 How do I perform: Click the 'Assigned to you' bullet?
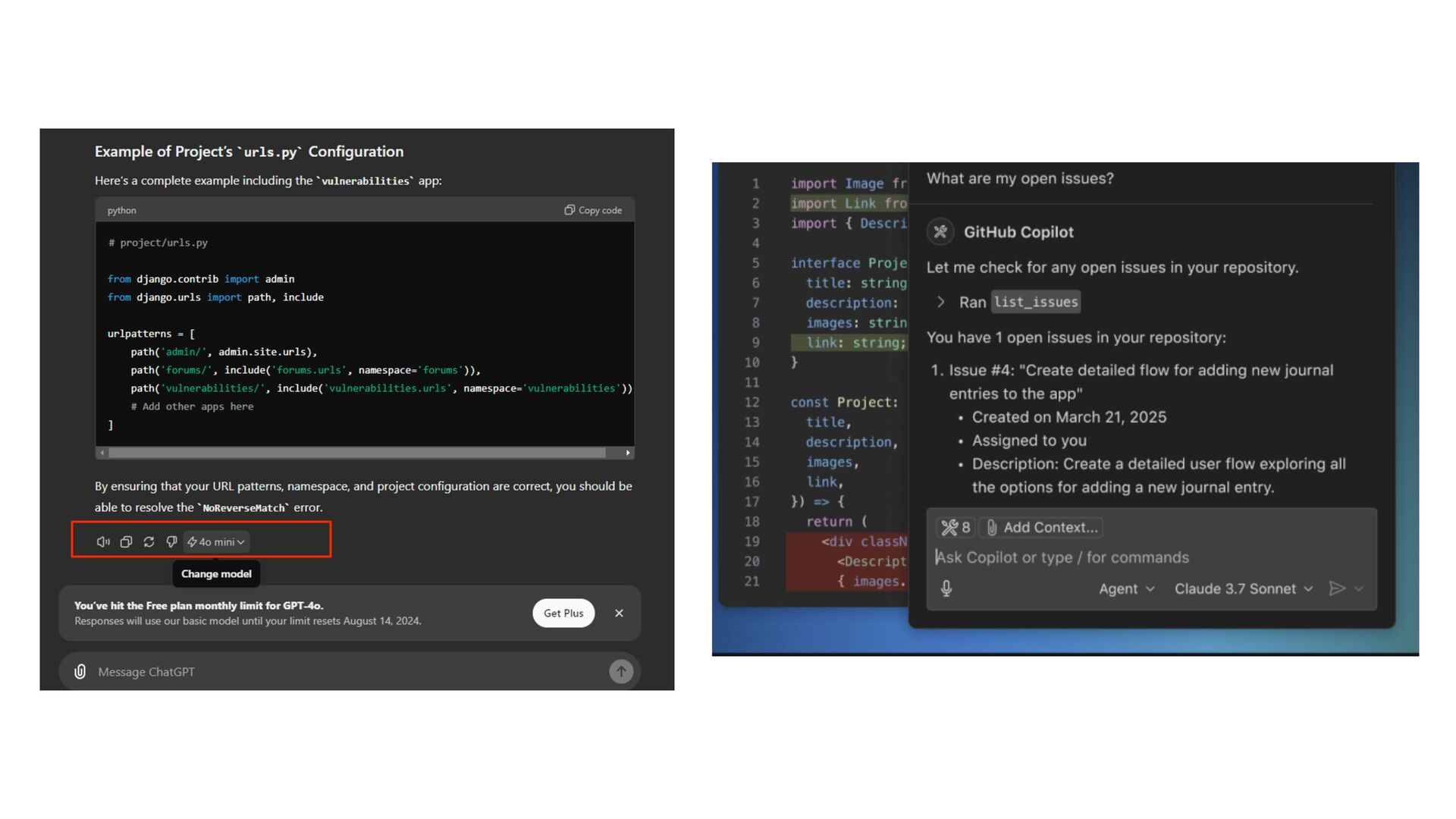[x=1029, y=441]
